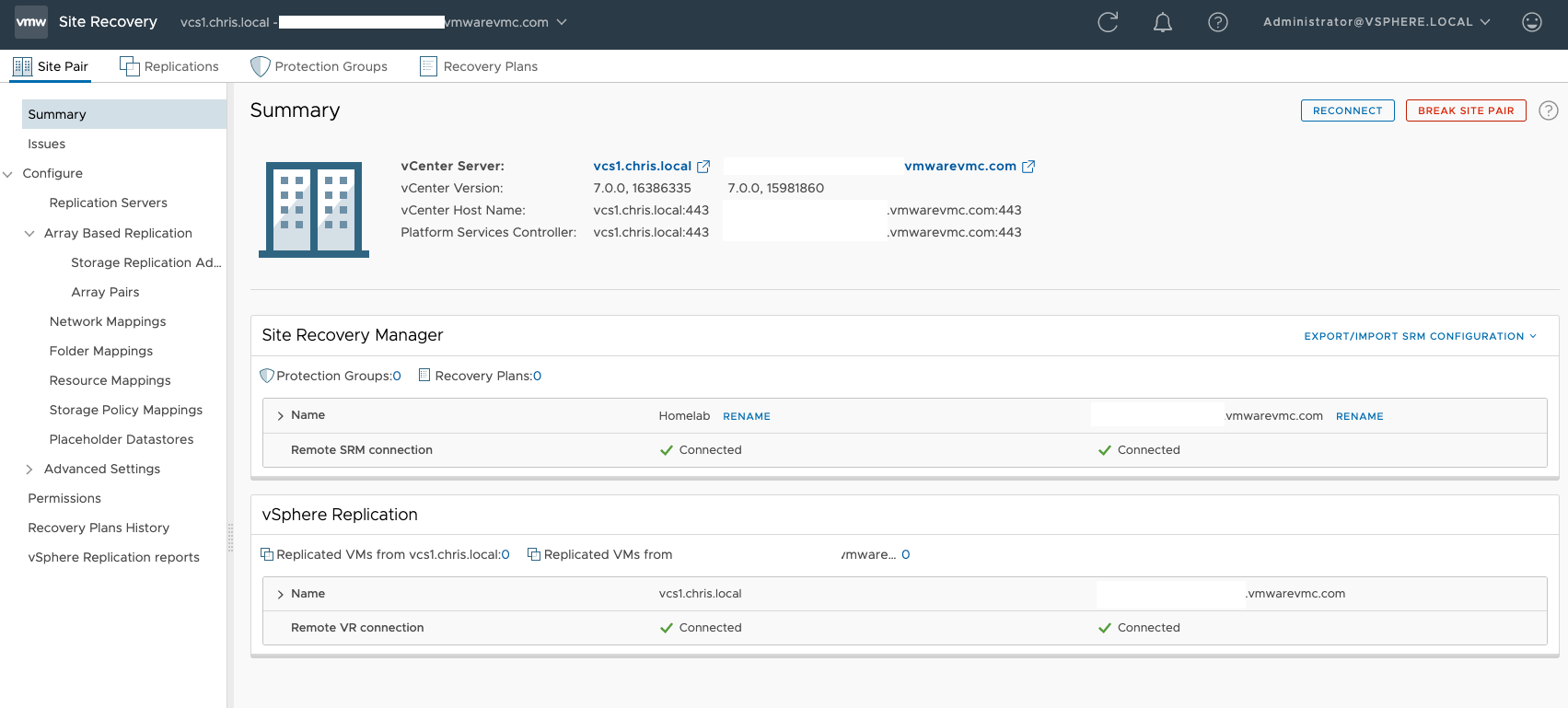Expand the Administrator@VSPHERE.LOCAL user menu
The image size is (1568, 708).
(1376, 22)
